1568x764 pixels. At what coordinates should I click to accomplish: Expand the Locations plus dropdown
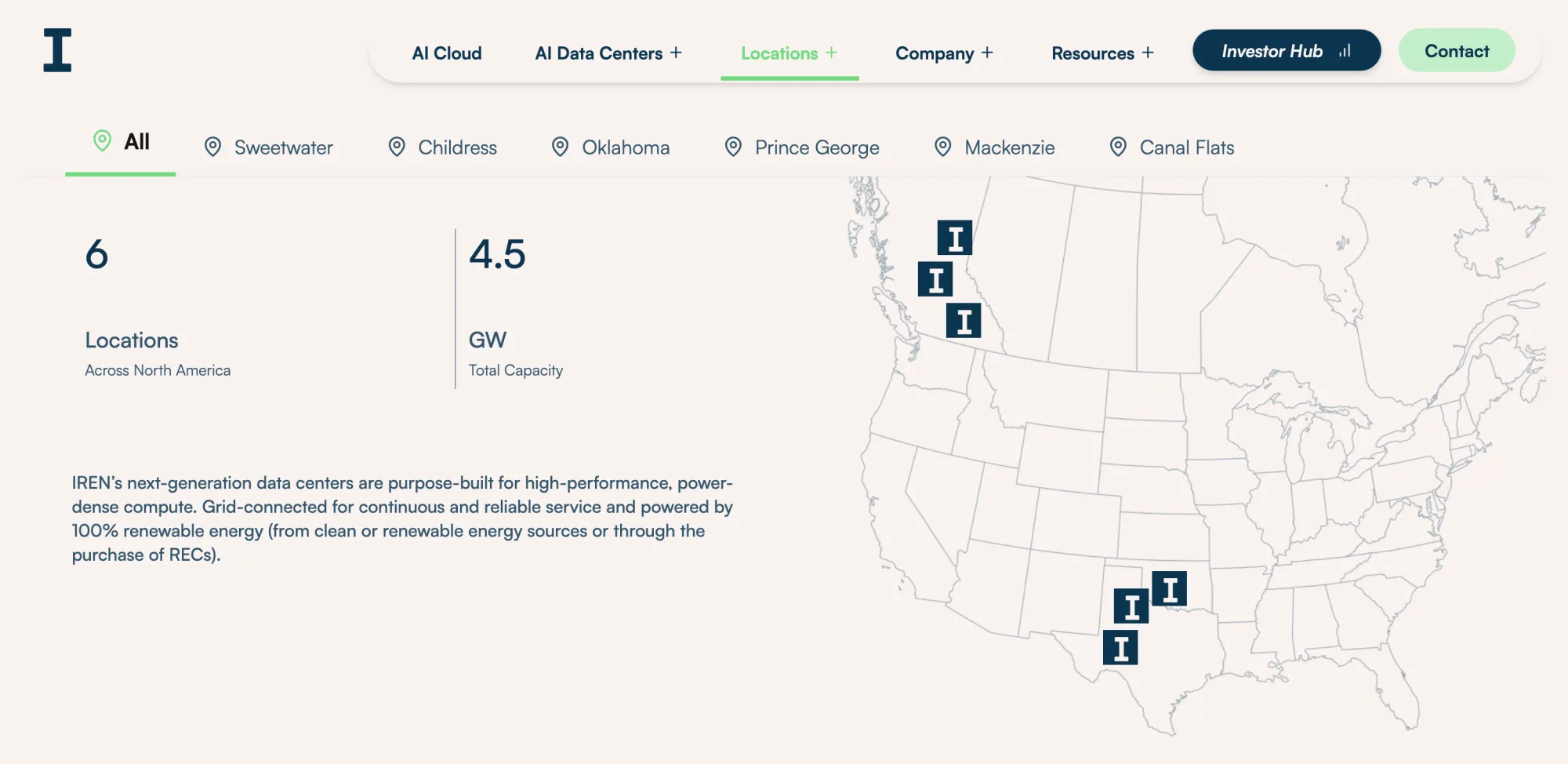(832, 53)
